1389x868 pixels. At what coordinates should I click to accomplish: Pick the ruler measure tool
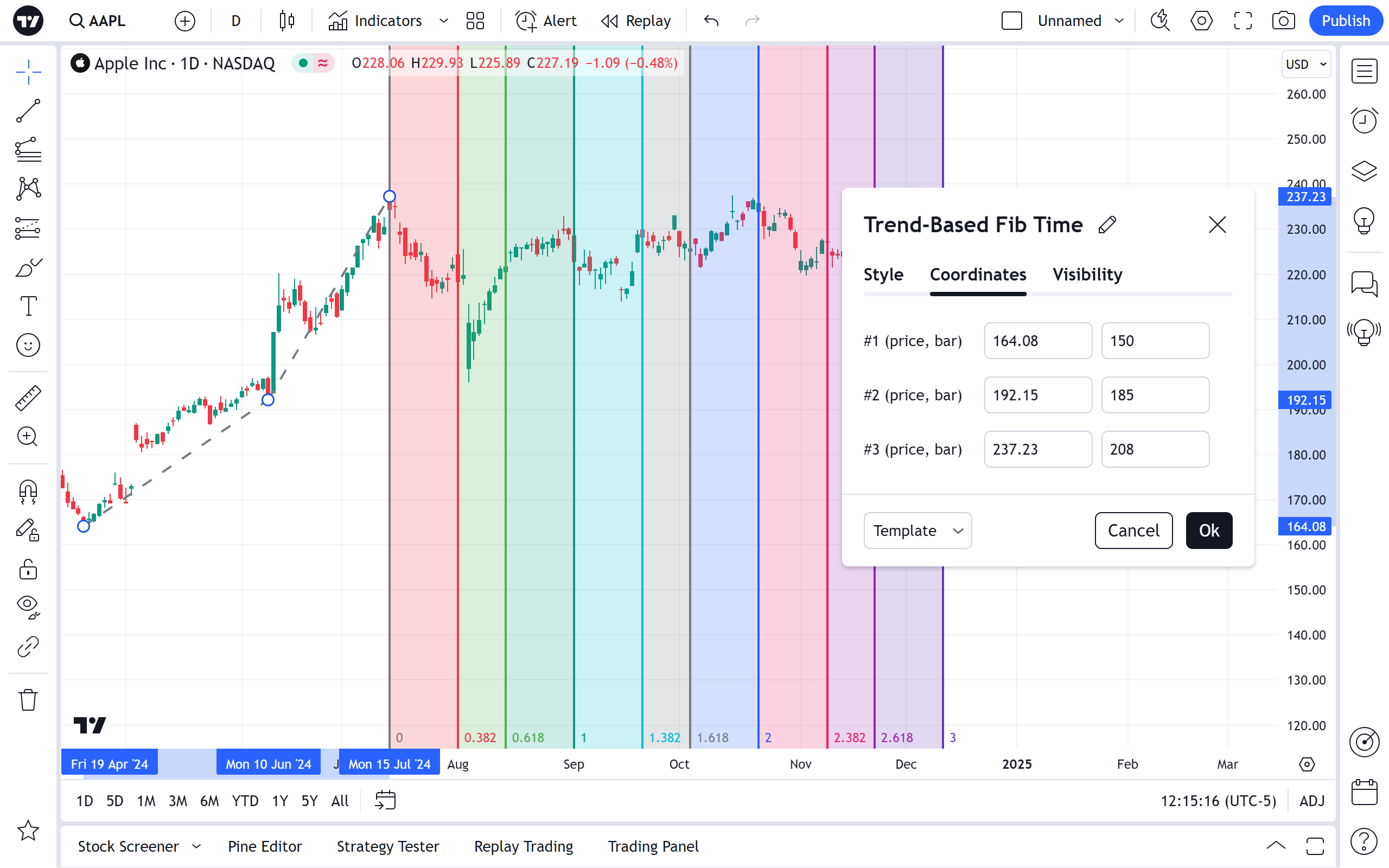pyautogui.click(x=28, y=398)
